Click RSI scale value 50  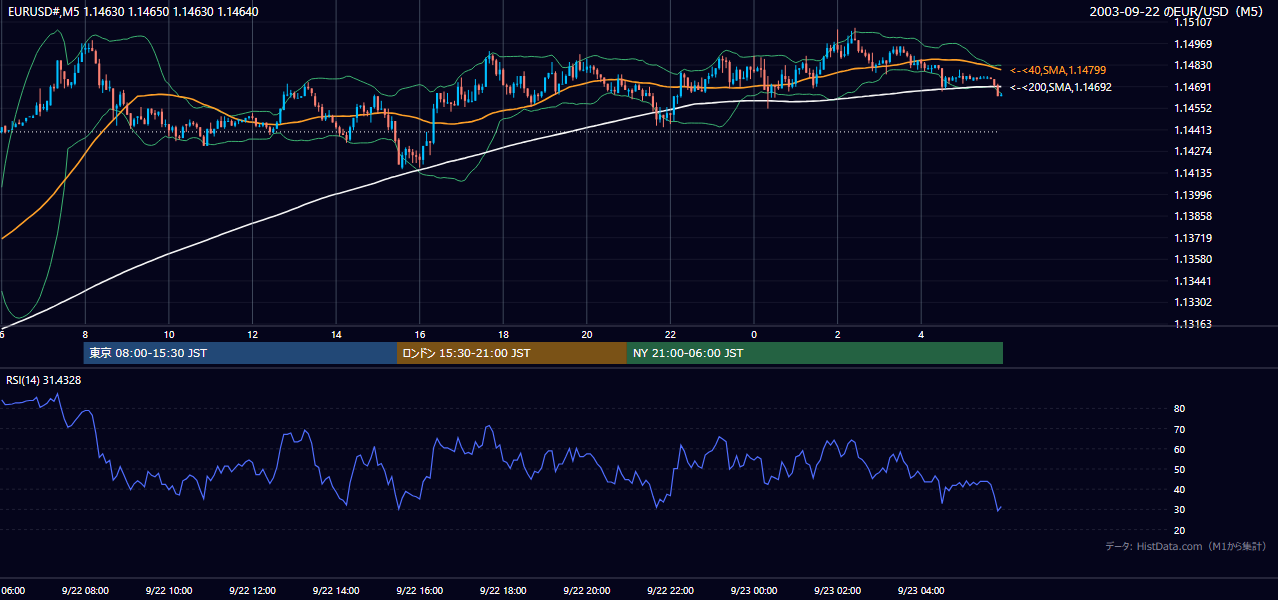click(1180, 469)
